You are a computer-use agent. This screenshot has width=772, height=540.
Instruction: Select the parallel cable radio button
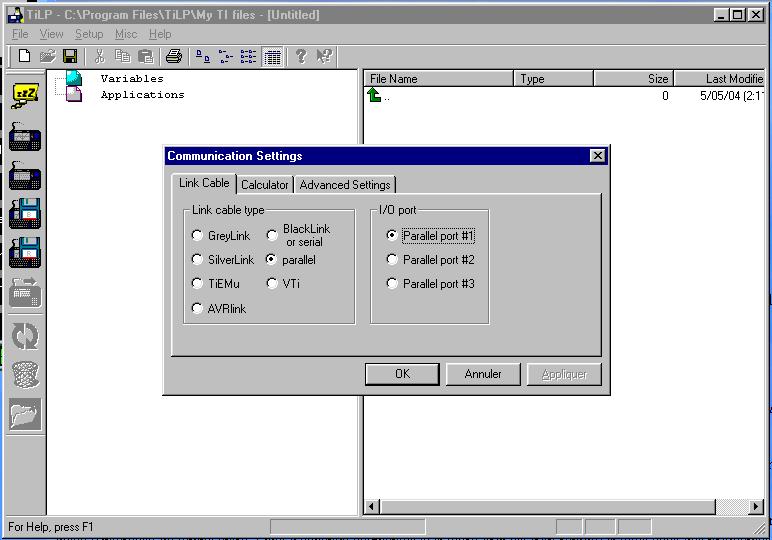(x=271, y=259)
